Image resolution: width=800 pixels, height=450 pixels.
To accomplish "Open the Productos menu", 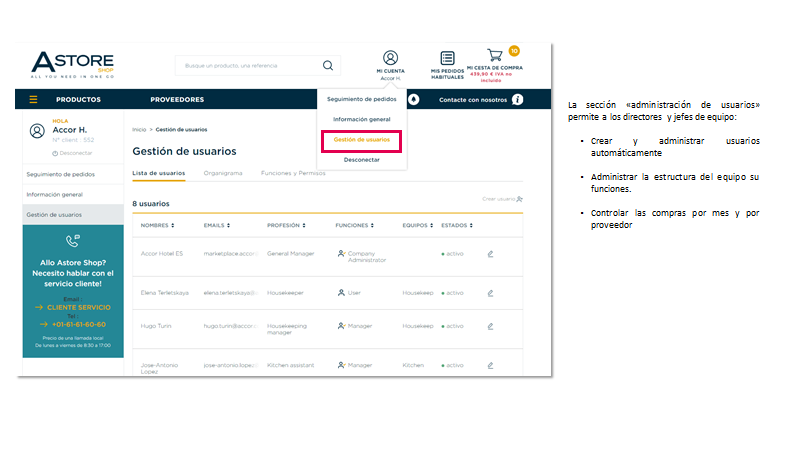I will pos(79,99).
